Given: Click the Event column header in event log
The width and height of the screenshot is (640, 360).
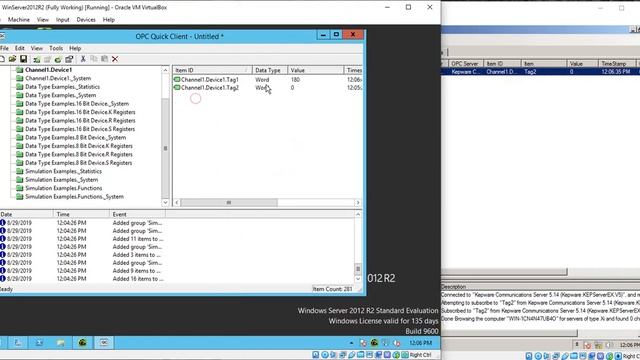Looking at the screenshot, I should (x=138, y=214).
